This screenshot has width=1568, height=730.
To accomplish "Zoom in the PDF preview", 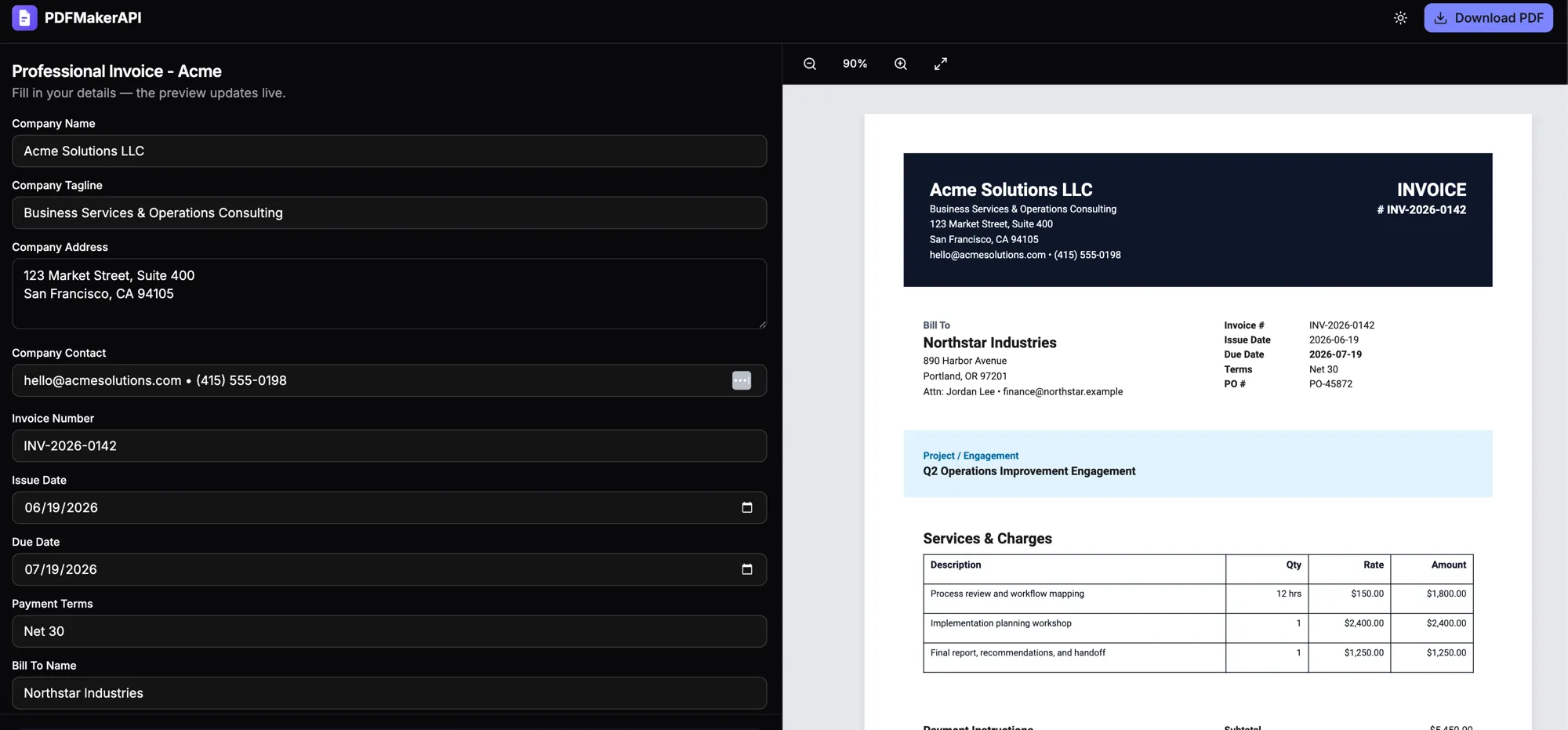I will point(901,64).
